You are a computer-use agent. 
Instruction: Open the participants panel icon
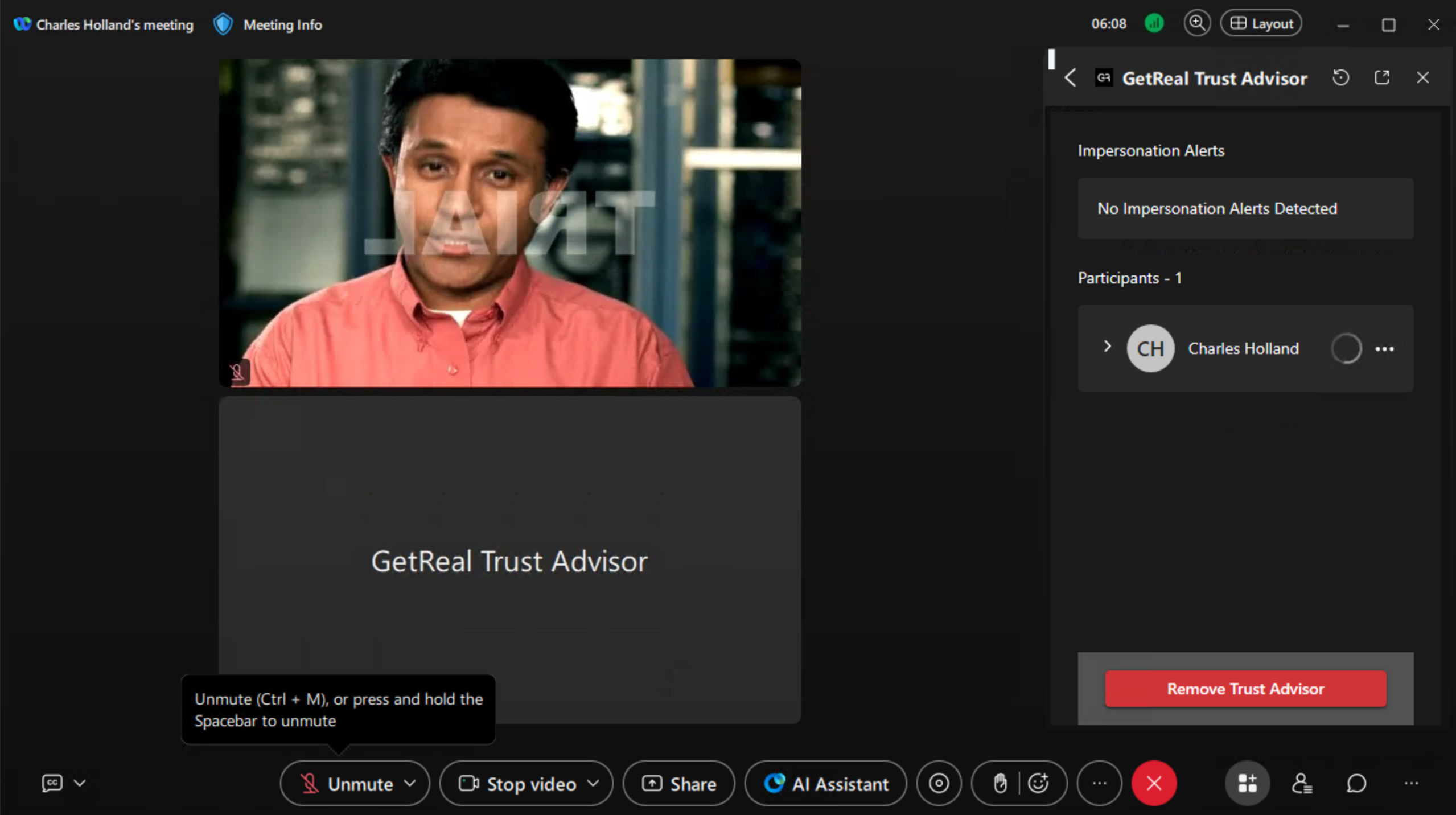(1301, 783)
